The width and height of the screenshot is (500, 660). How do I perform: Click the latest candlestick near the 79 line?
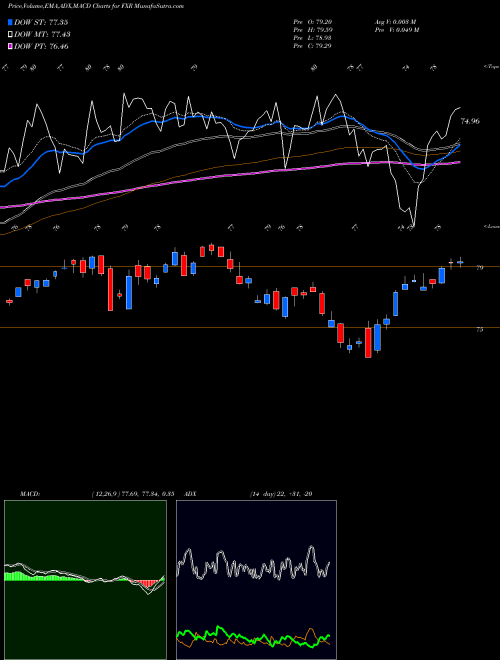pyautogui.click(x=460, y=262)
